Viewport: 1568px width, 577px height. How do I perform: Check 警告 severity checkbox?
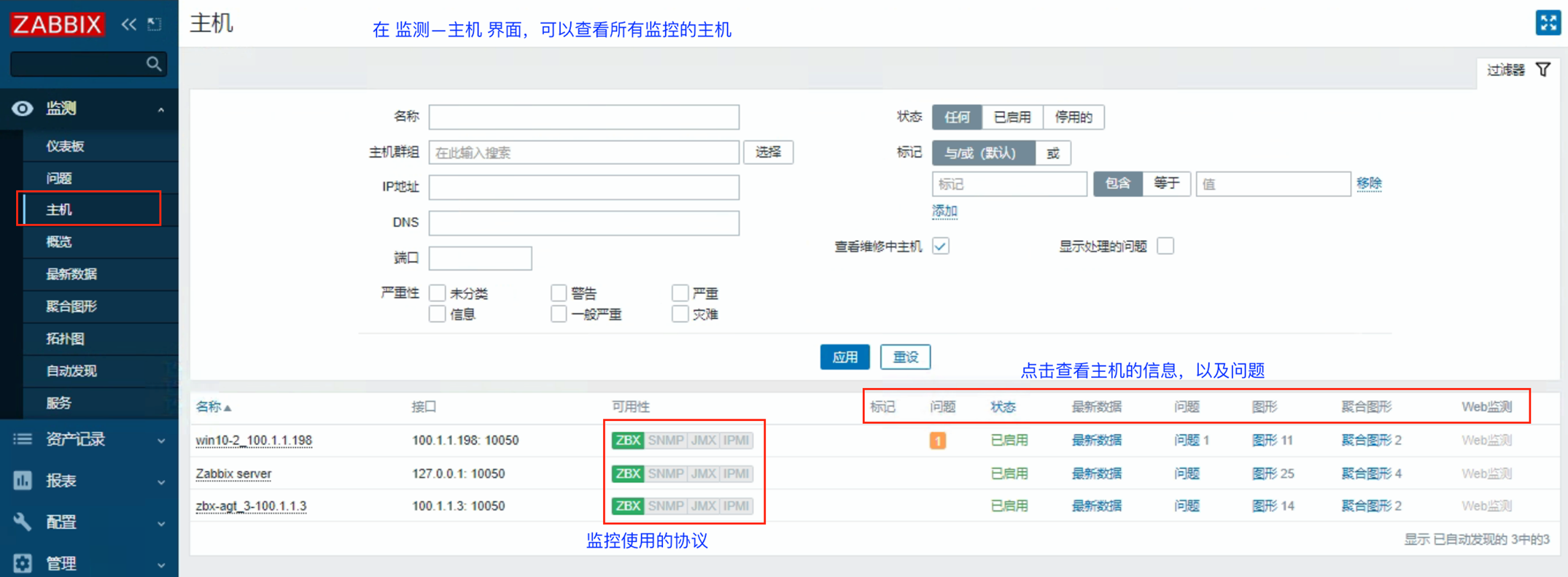[559, 293]
